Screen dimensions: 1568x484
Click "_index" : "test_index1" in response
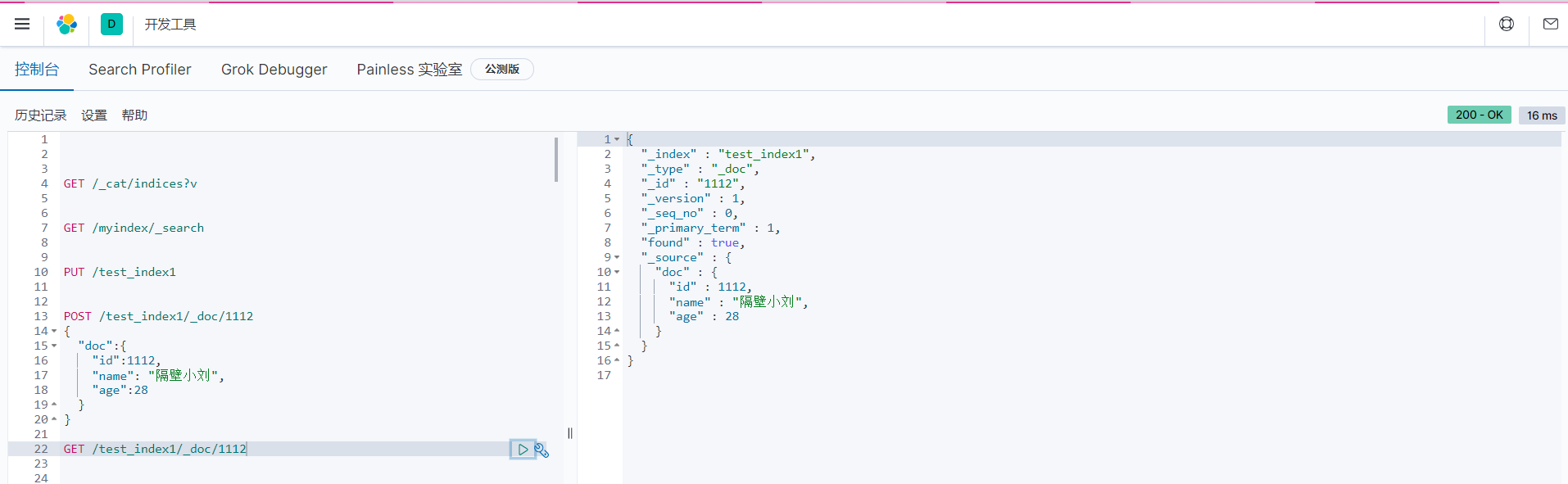(727, 154)
